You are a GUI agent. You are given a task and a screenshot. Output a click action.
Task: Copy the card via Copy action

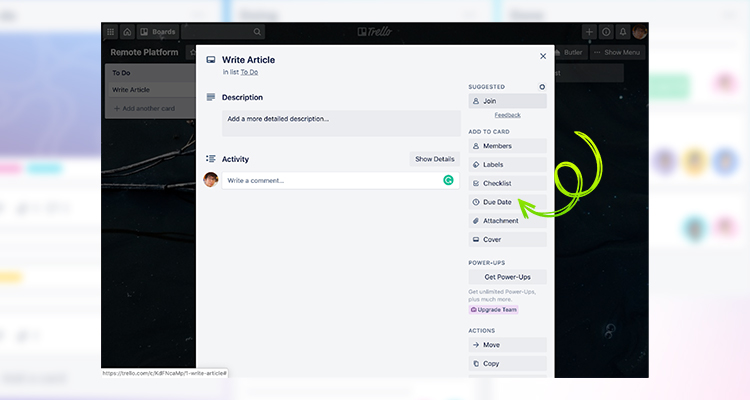507,363
